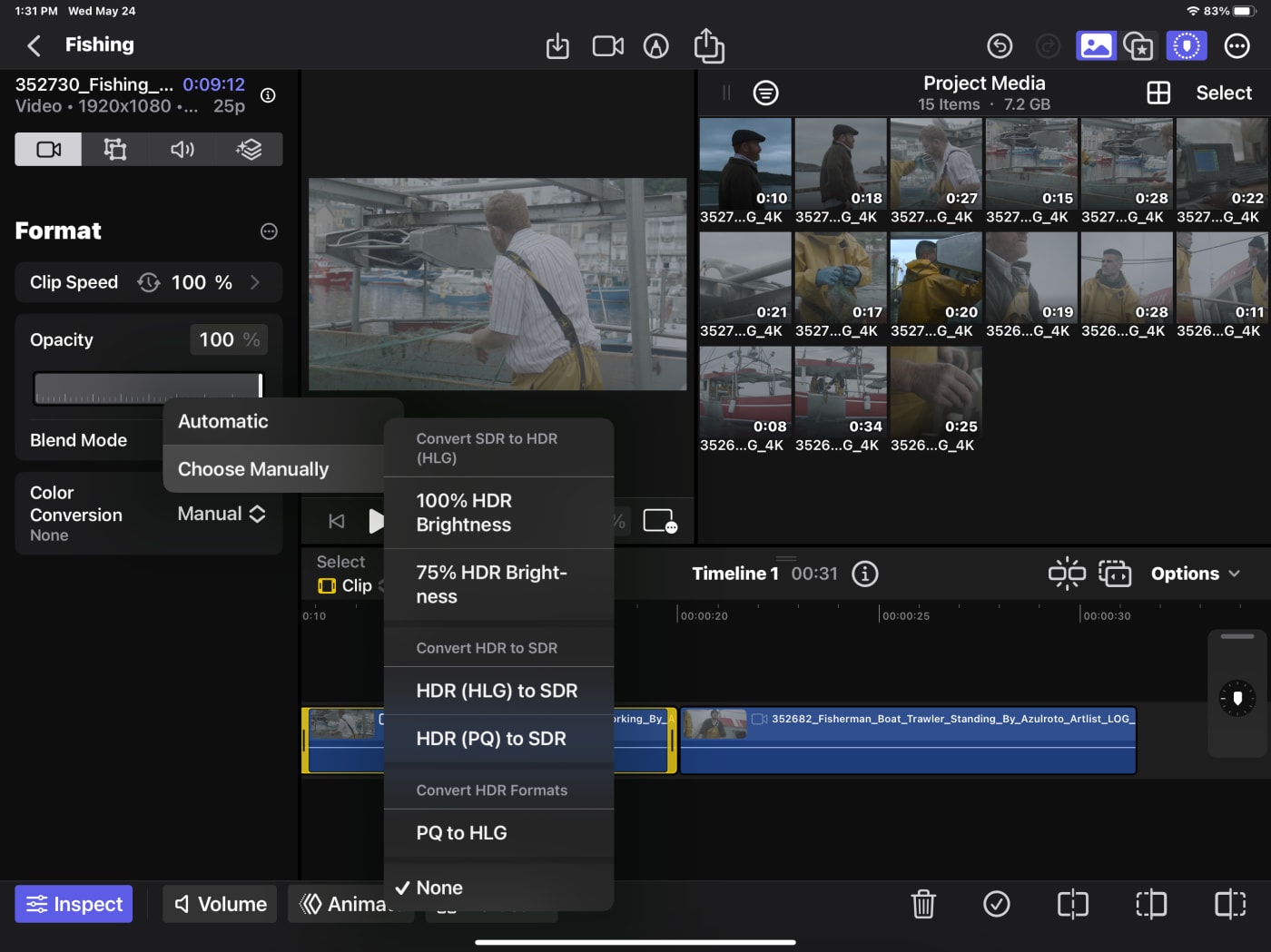This screenshot has width=1271, height=952.
Task: Tap the 1:31 PM clock in the status bar
Action: (x=36, y=11)
